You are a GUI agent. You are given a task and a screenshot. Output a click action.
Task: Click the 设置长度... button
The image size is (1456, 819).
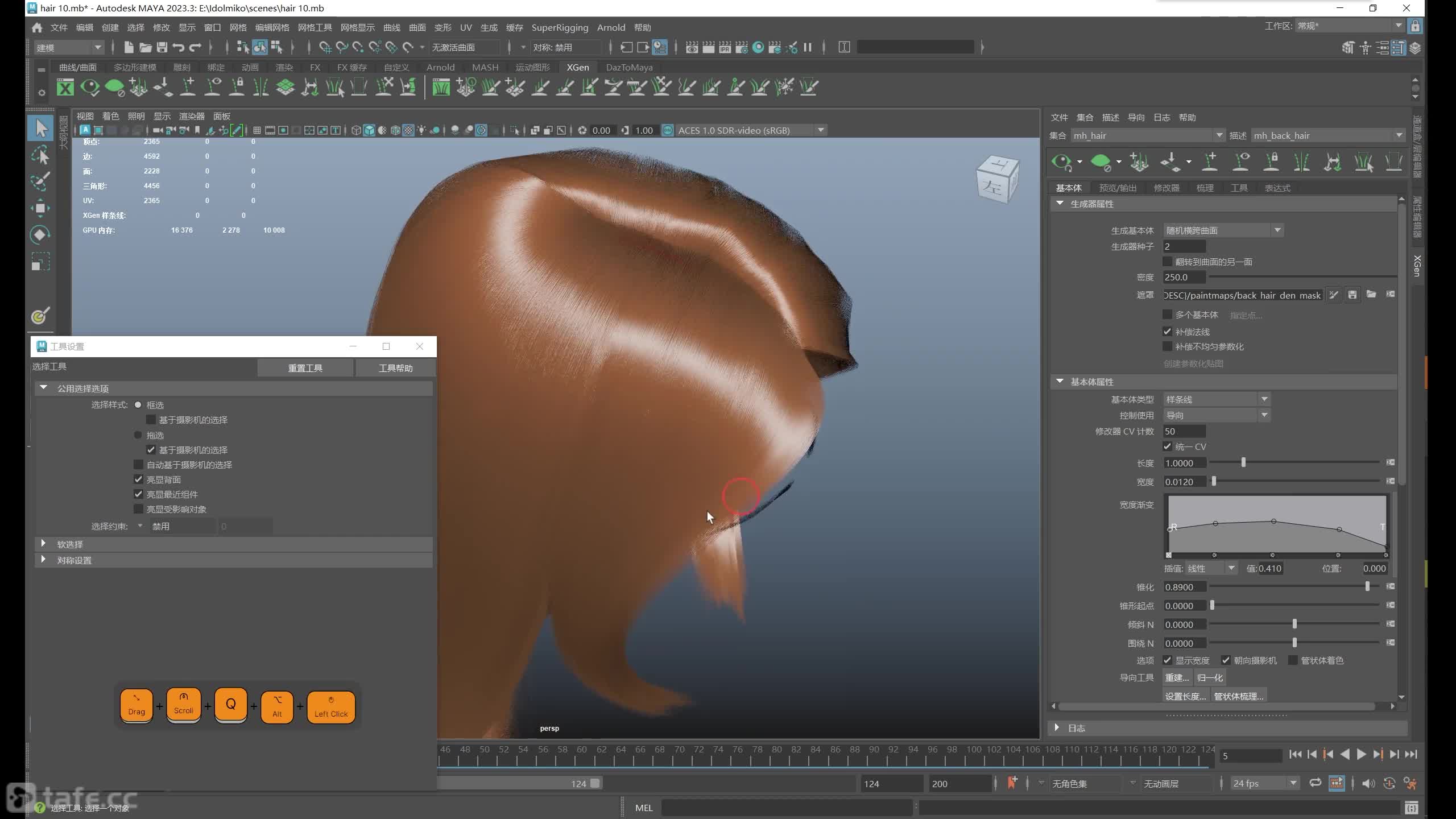click(x=1185, y=696)
